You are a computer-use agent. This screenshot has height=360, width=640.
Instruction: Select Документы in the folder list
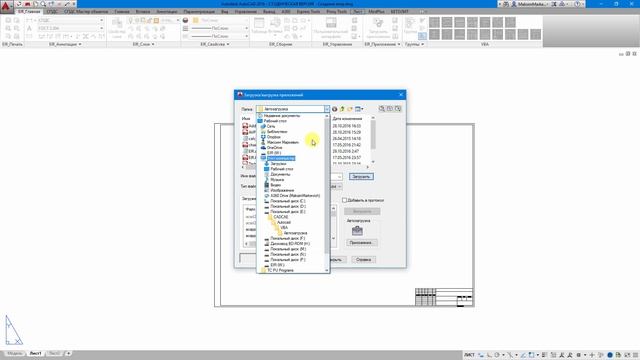[280, 174]
